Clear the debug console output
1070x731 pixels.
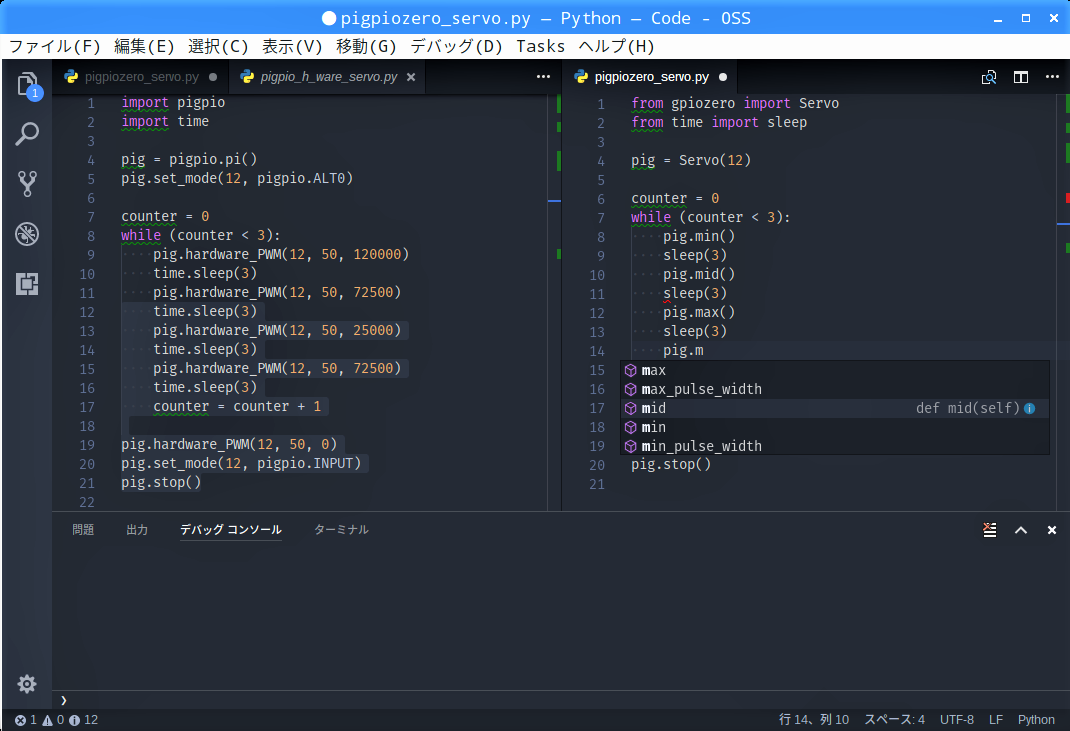click(989, 530)
